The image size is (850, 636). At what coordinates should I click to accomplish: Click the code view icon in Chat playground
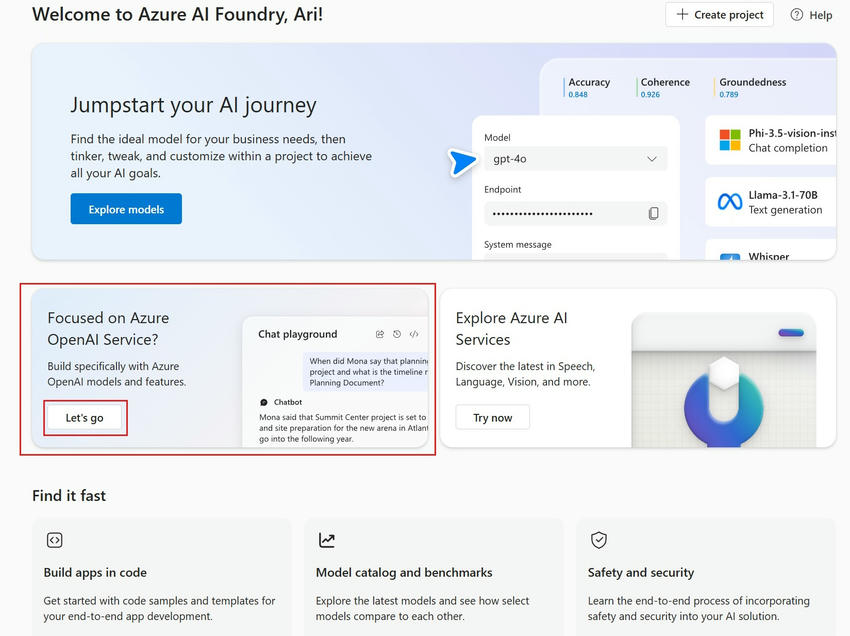(414, 334)
